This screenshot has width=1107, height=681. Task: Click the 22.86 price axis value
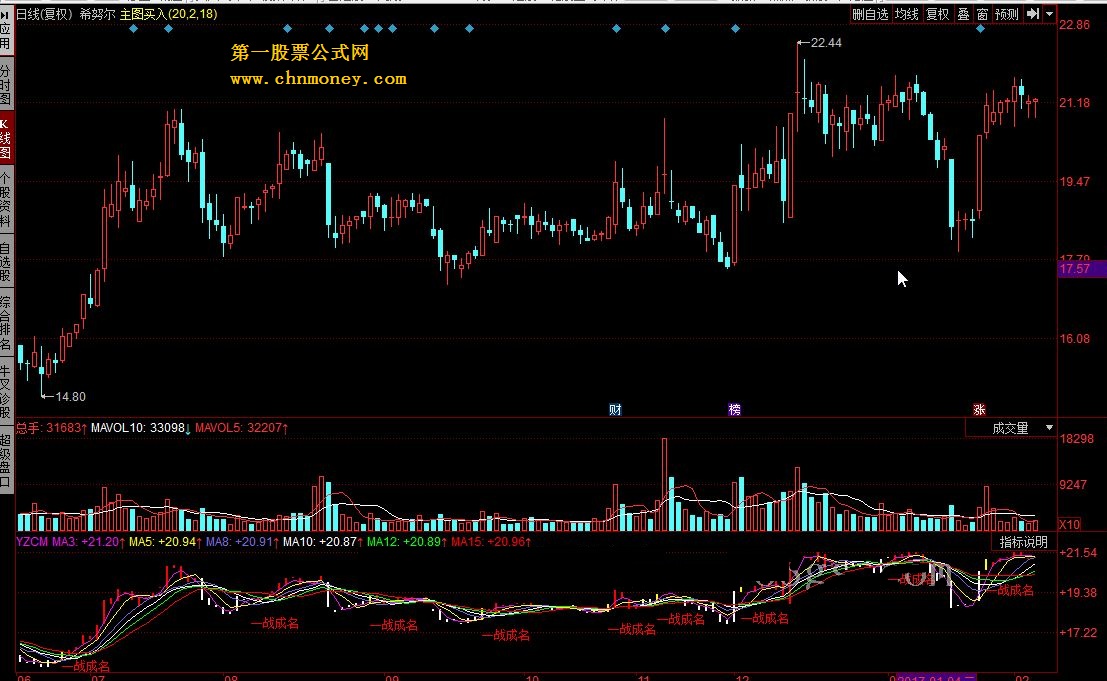point(1075,25)
